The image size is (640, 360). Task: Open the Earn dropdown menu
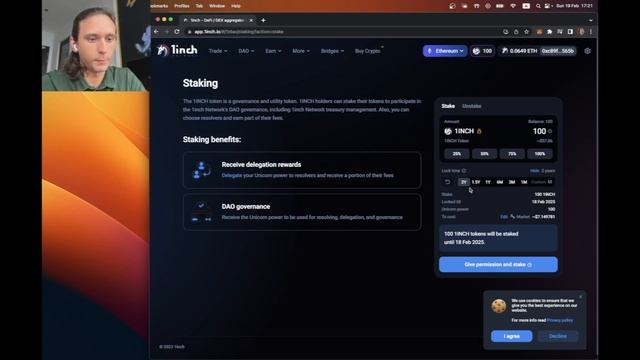273,51
